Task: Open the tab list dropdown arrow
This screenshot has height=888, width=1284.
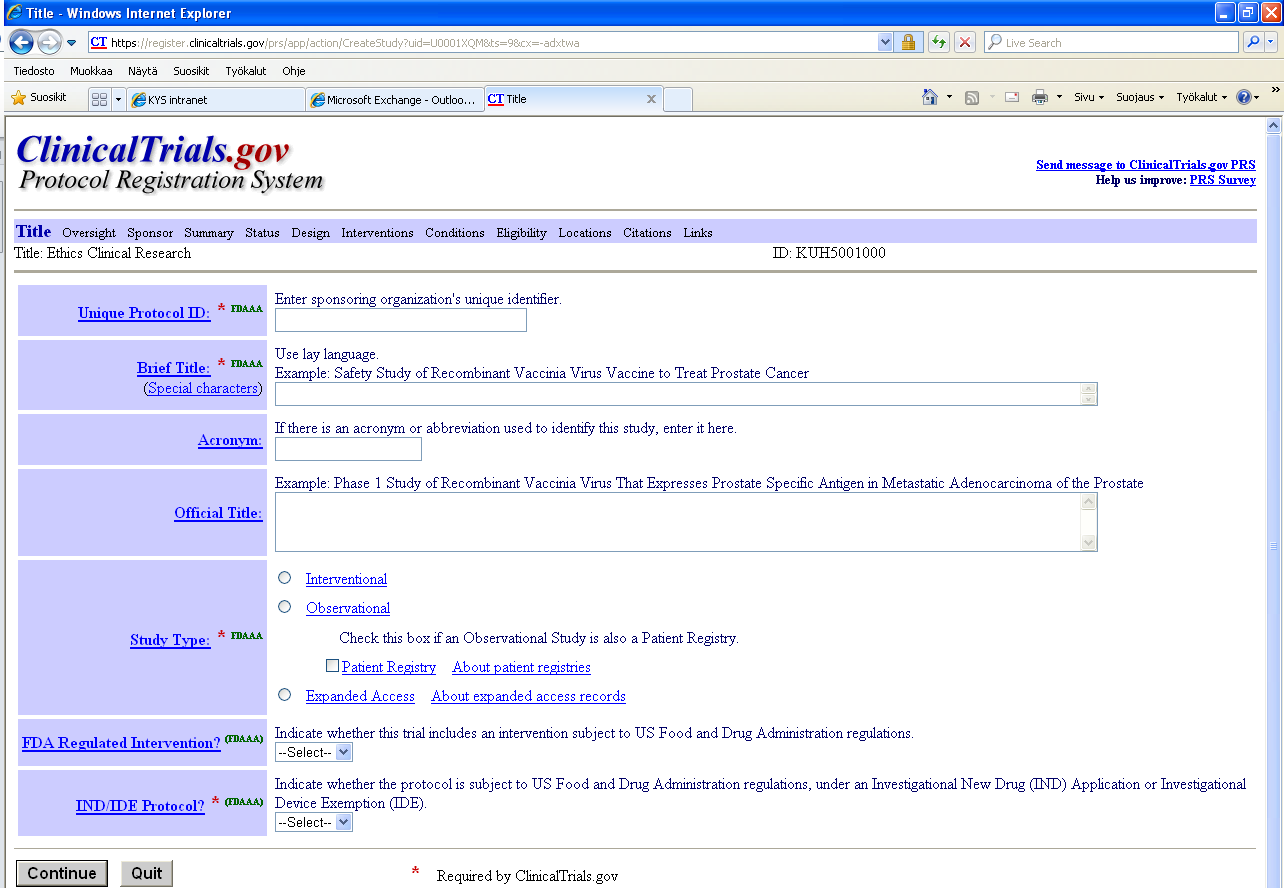Action: 118,99
